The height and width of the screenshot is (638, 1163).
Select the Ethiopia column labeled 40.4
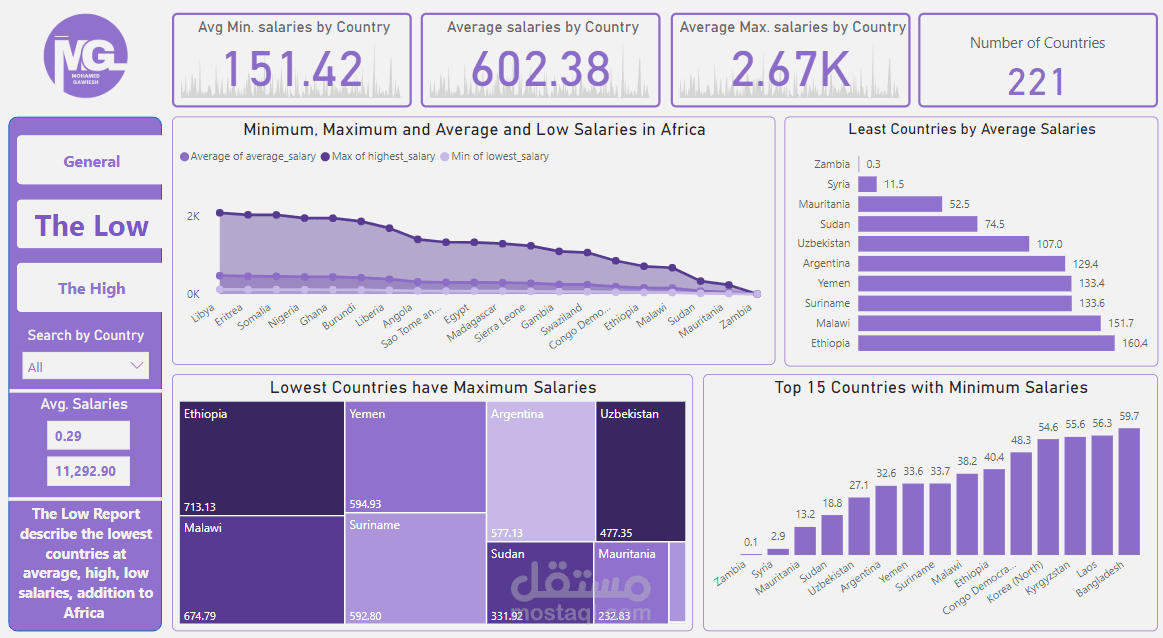994,512
